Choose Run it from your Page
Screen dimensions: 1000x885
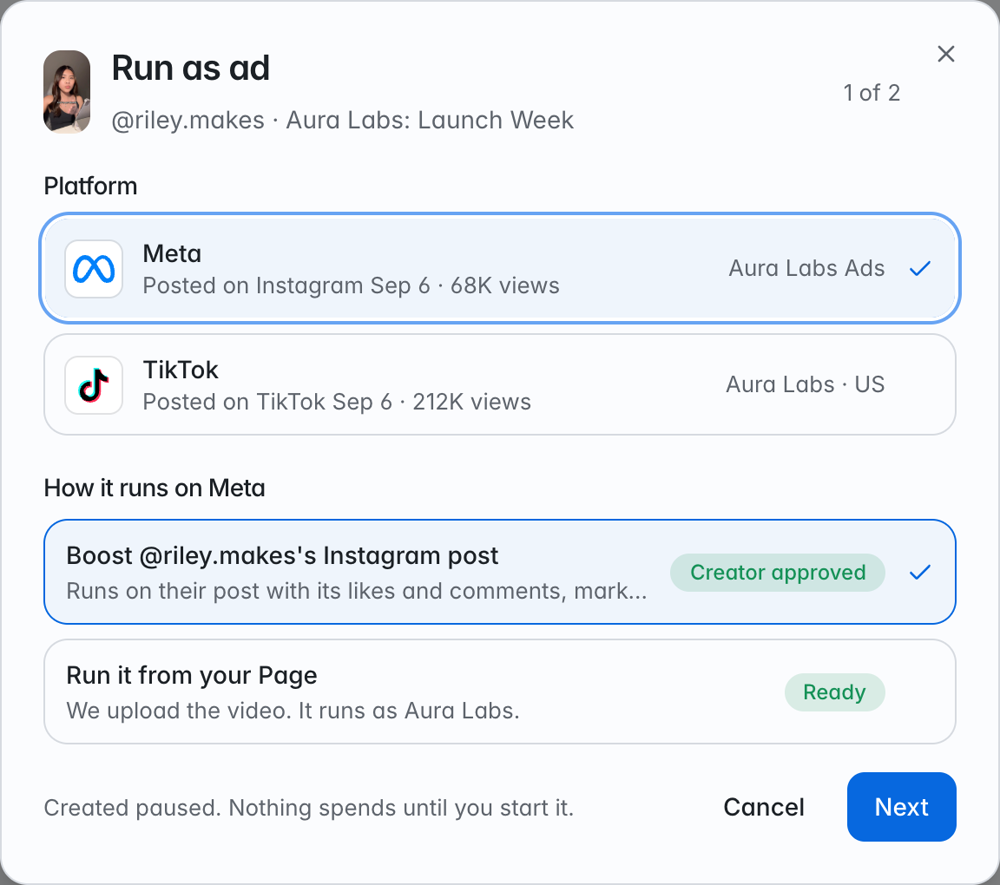[500, 692]
